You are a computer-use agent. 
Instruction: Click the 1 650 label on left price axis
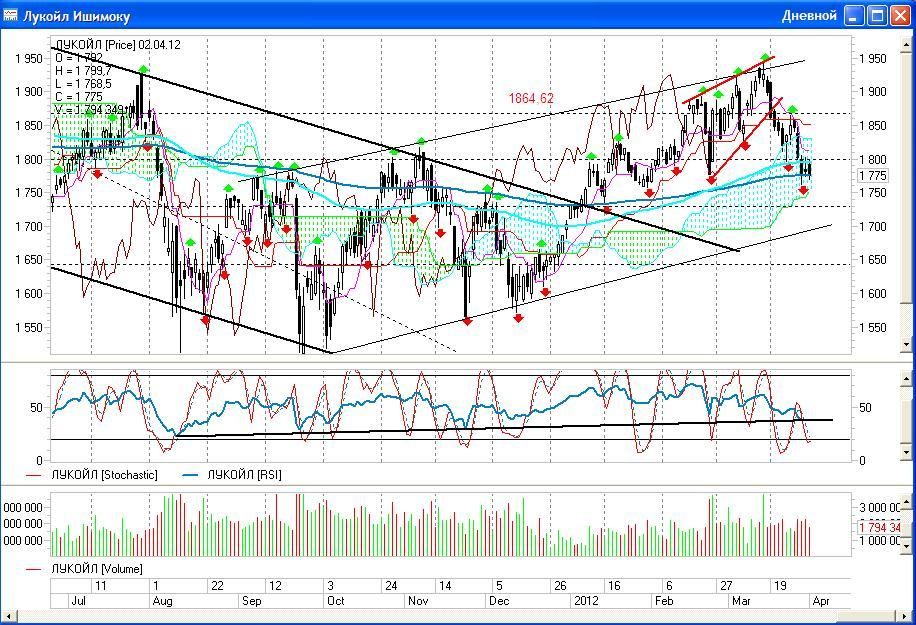29,260
